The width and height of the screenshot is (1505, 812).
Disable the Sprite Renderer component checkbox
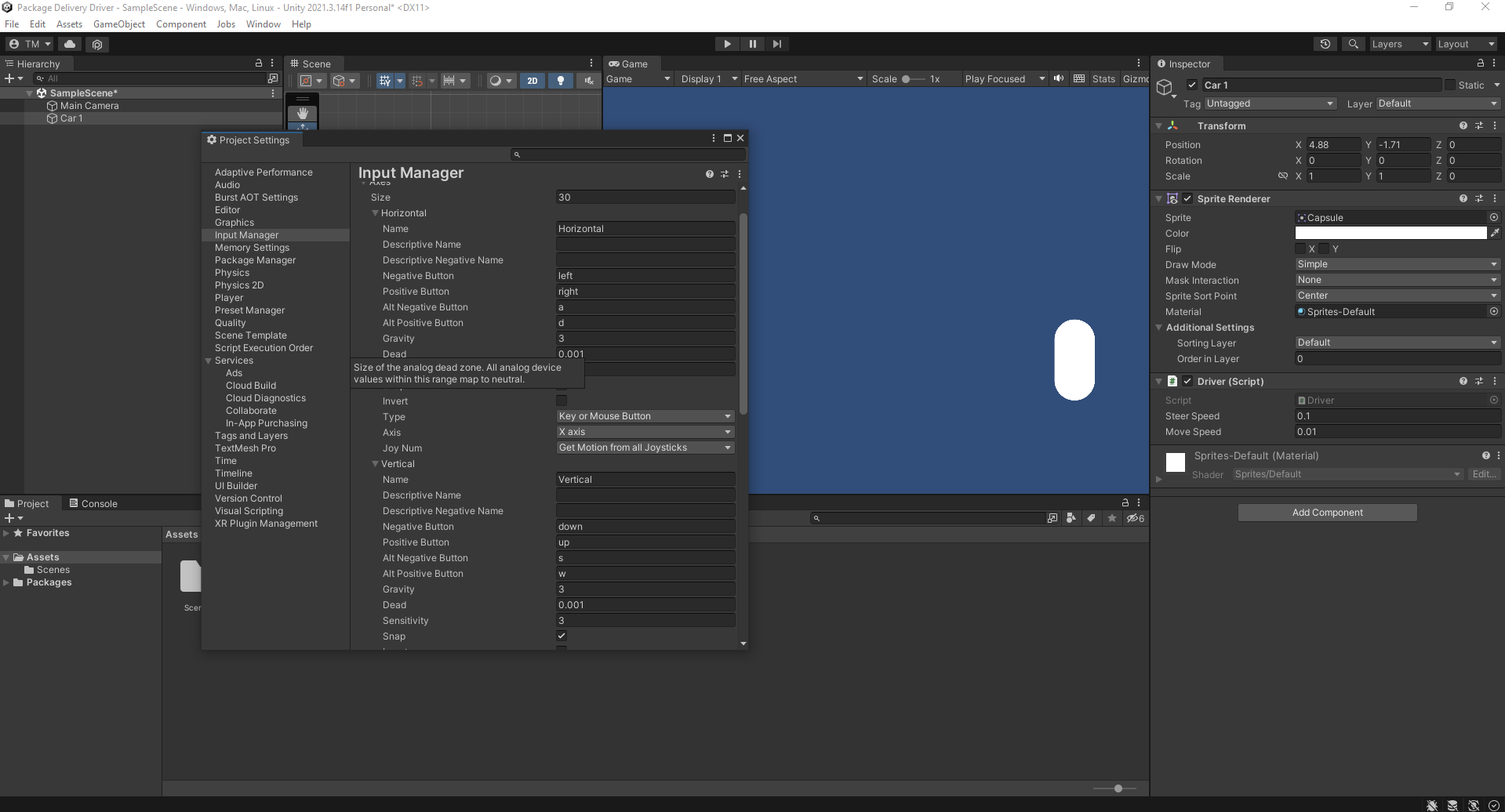click(x=1187, y=198)
